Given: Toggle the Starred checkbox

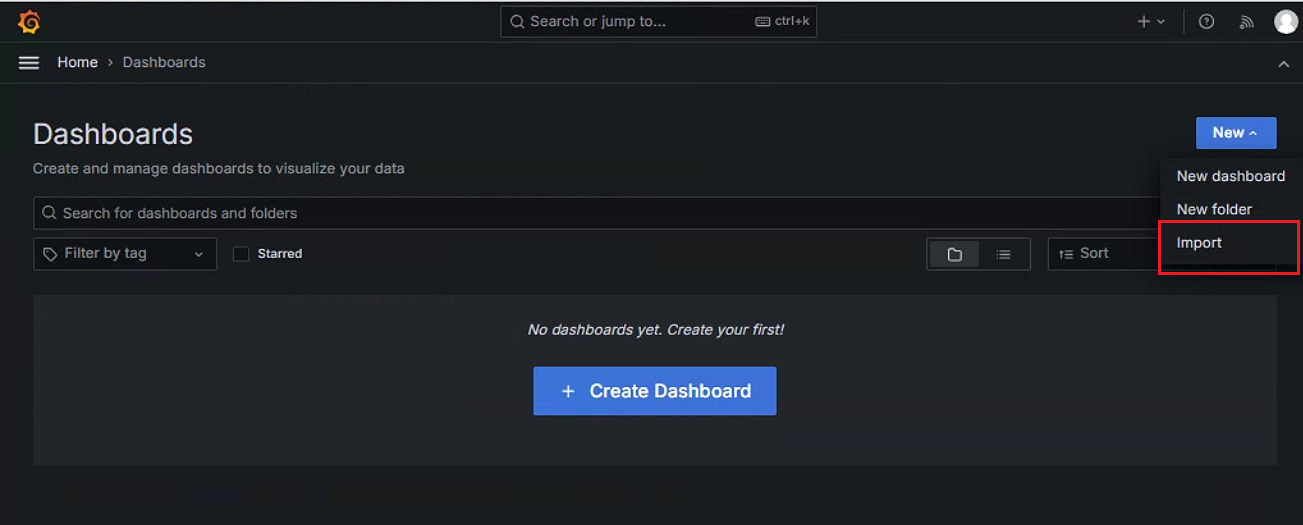Looking at the screenshot, I should coord(241,254).
